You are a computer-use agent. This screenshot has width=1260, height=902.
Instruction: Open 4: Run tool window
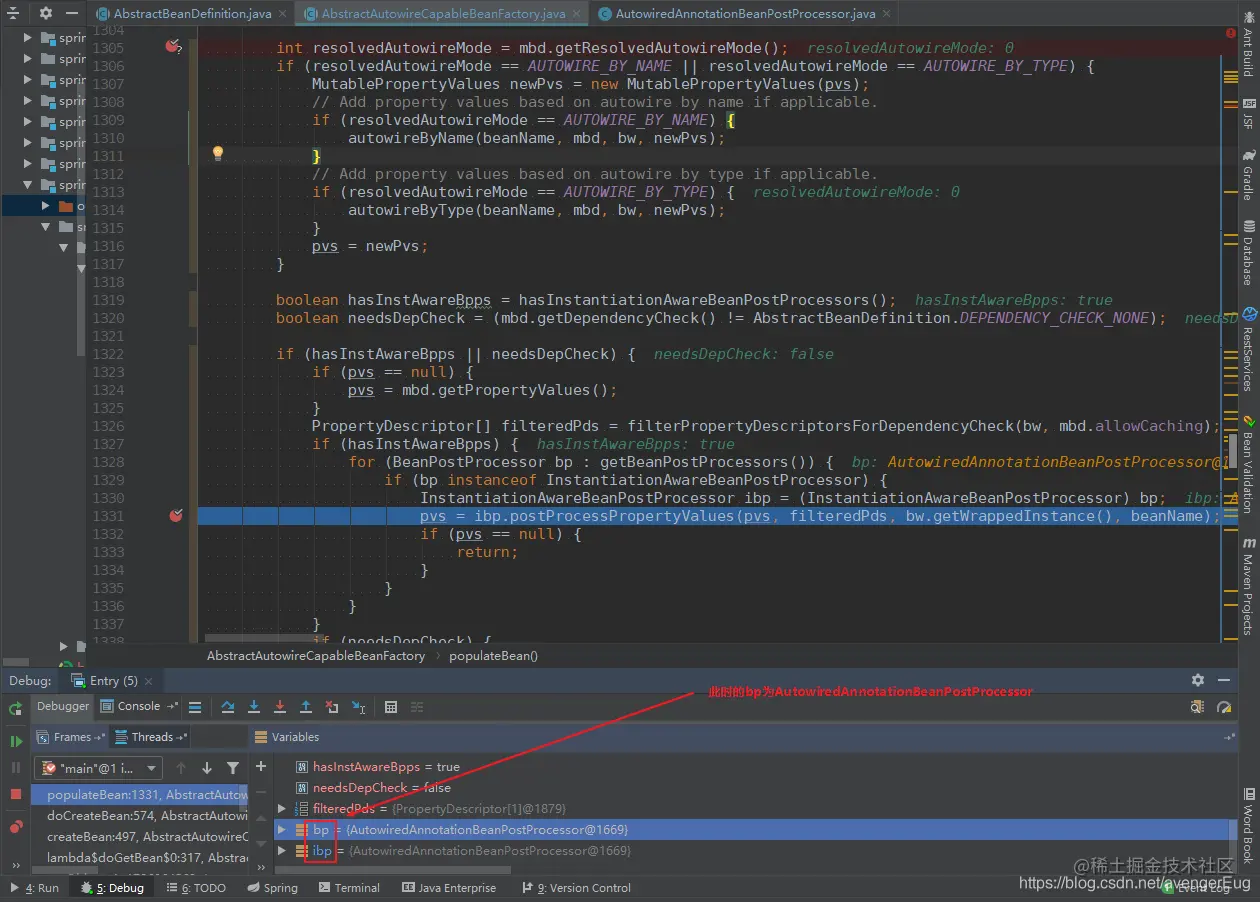click(x=35, y=888)
